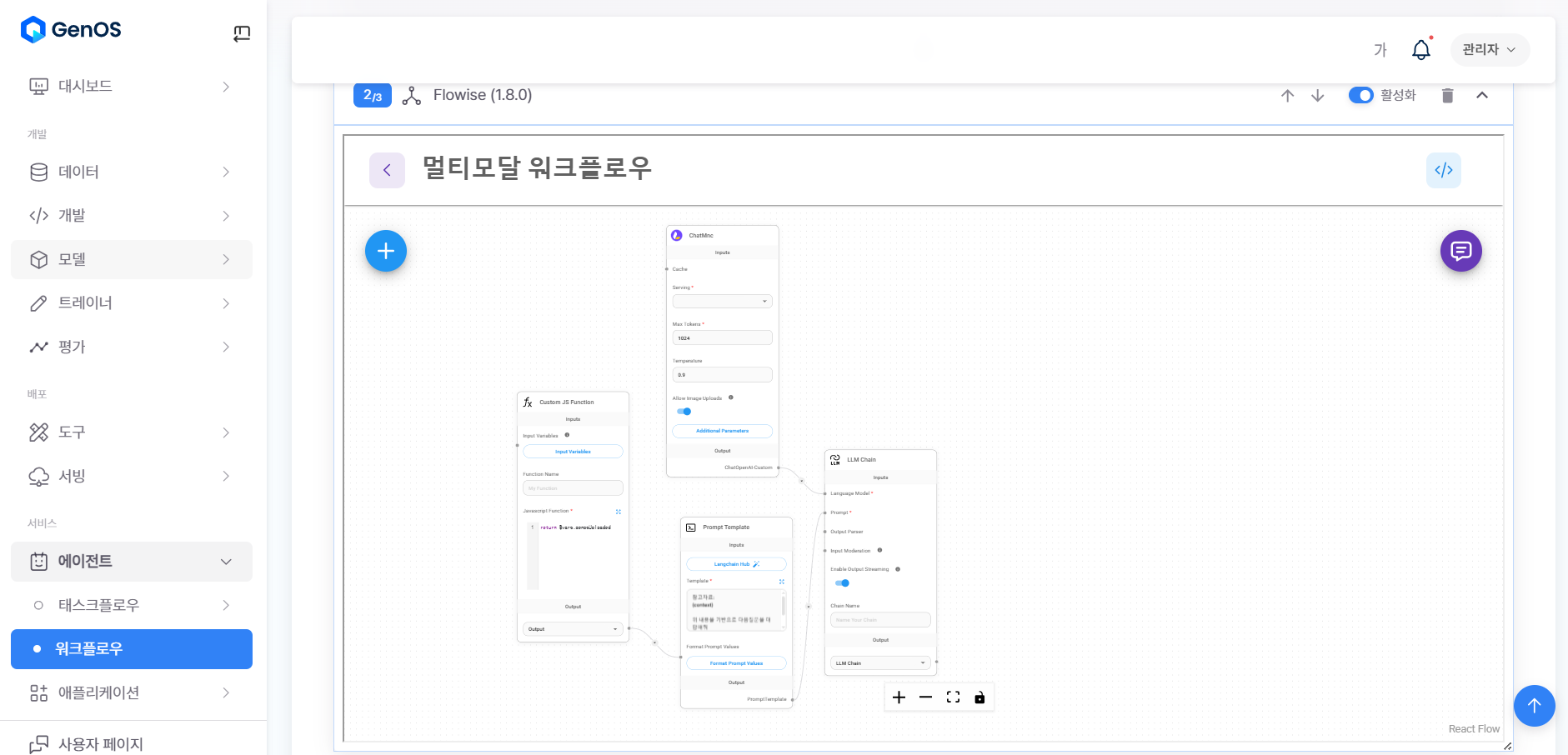Viewport: 1568px width, 755px height.
Task: Move the Flowise step up
Action: 1287,96
